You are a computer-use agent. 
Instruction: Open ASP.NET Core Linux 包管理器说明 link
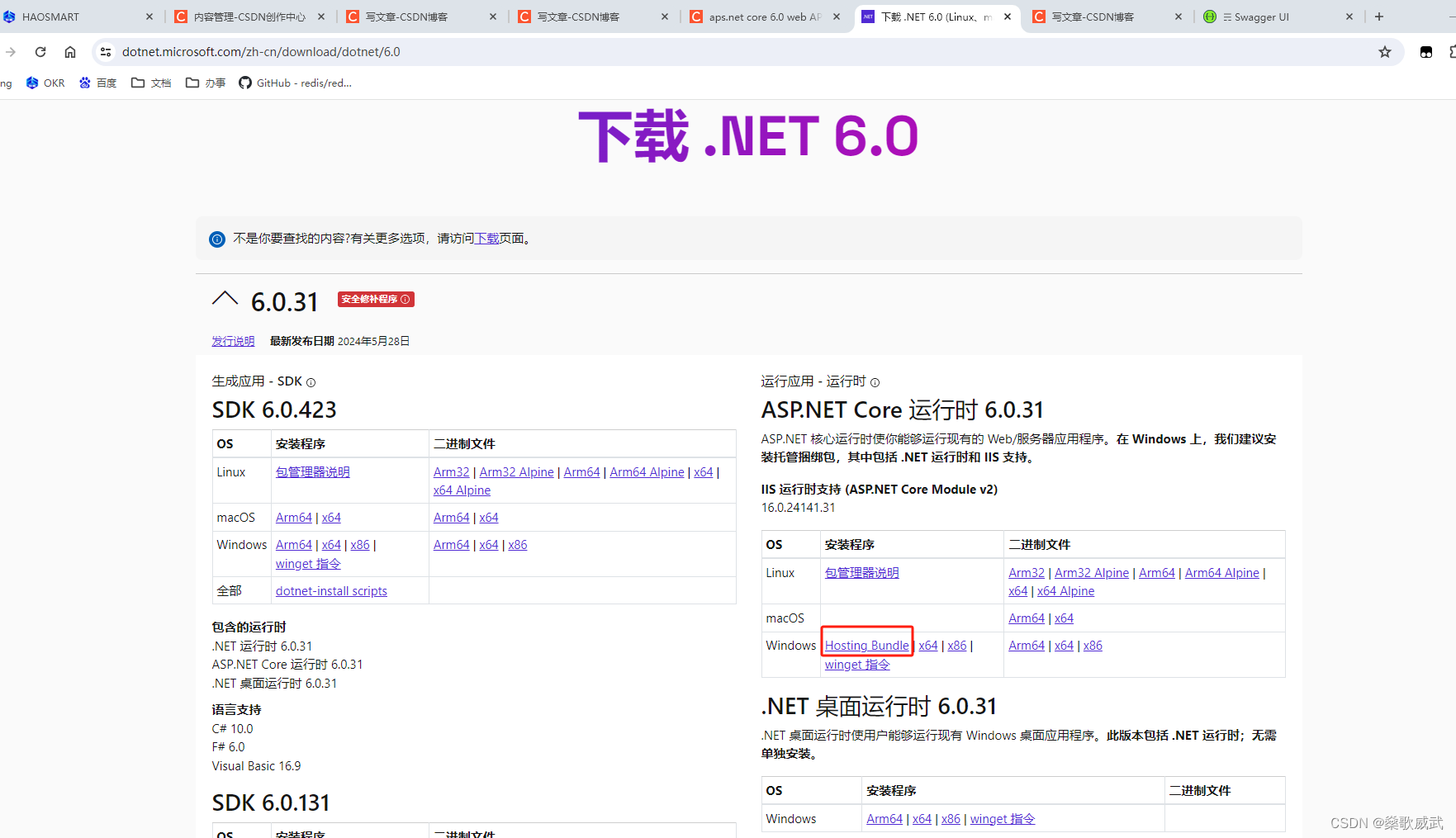[862, 573]
